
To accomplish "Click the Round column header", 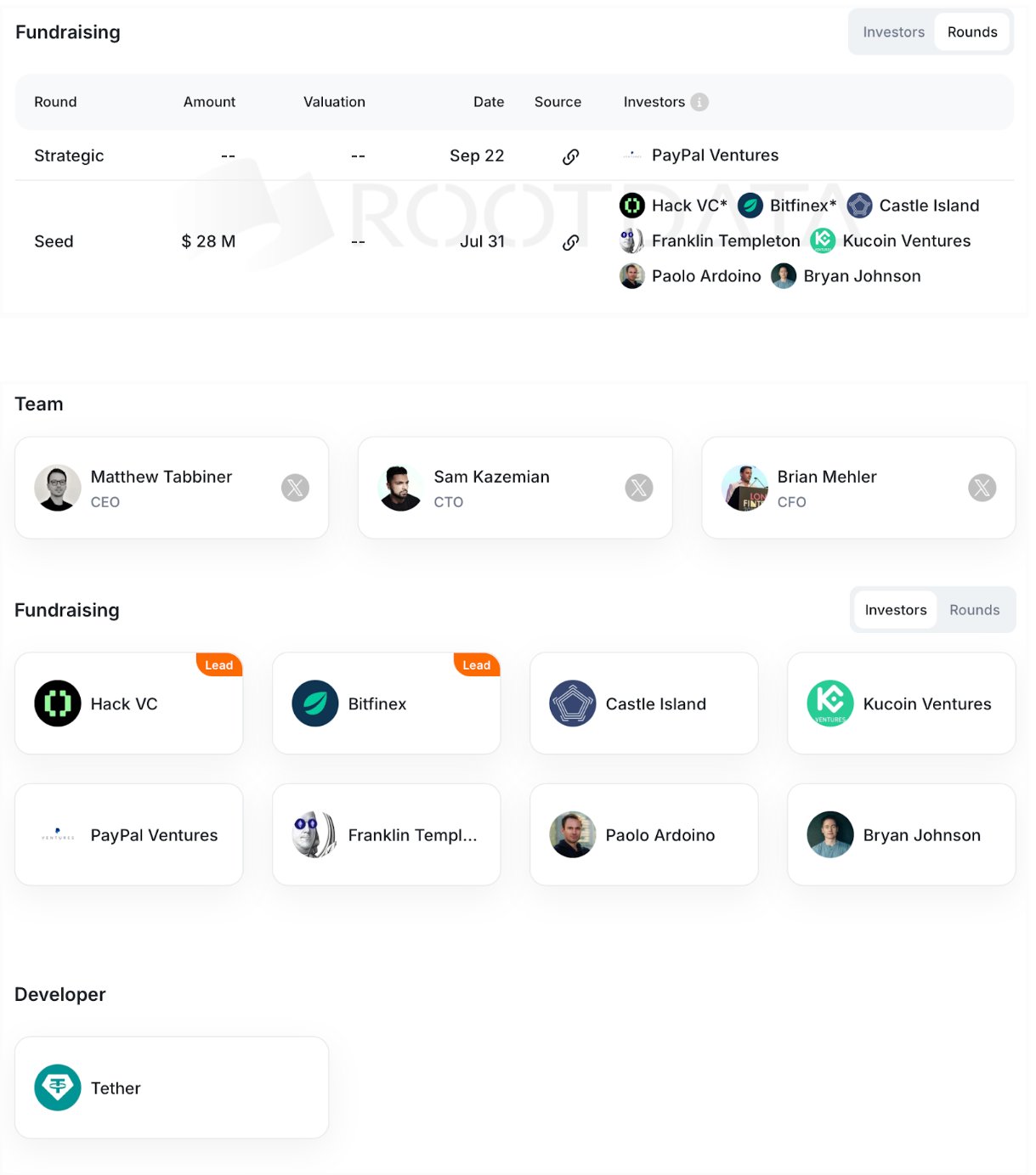I will pos(55,102).
